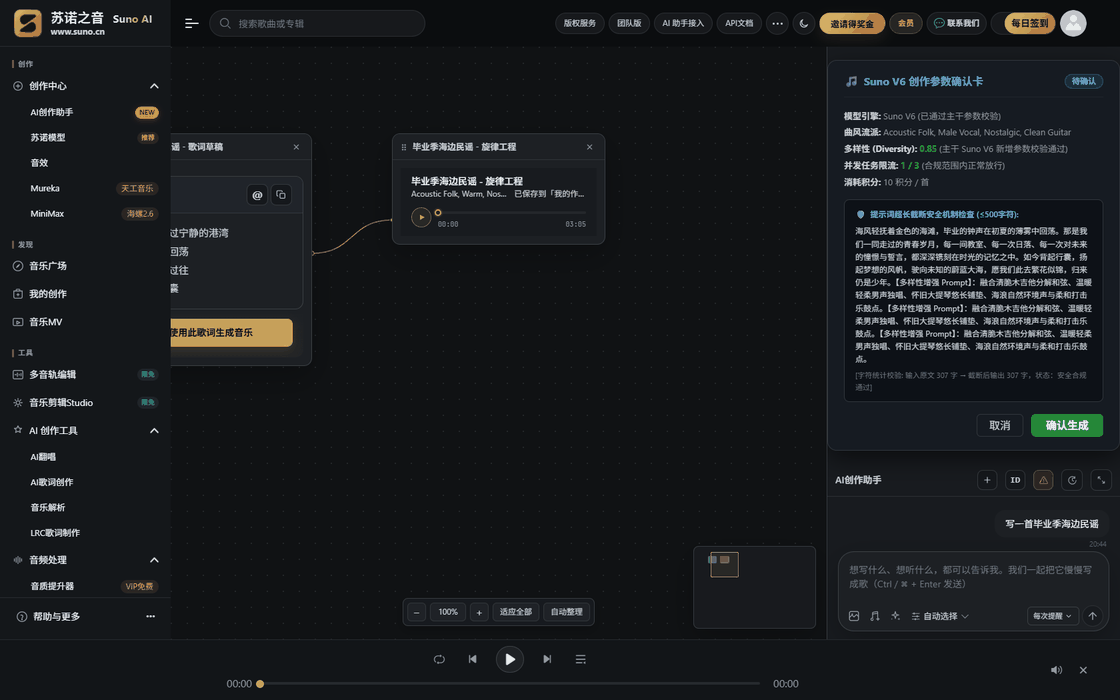The image size is (1120, 700).
Task: Click the @ mention icon in lyric draft card
Action: click(257, 194)
